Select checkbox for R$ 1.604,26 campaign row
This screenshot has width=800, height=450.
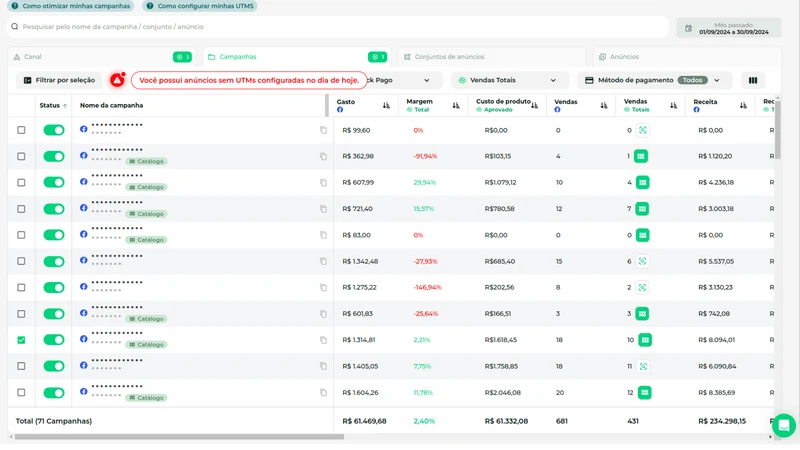click(x=21, y=392)
